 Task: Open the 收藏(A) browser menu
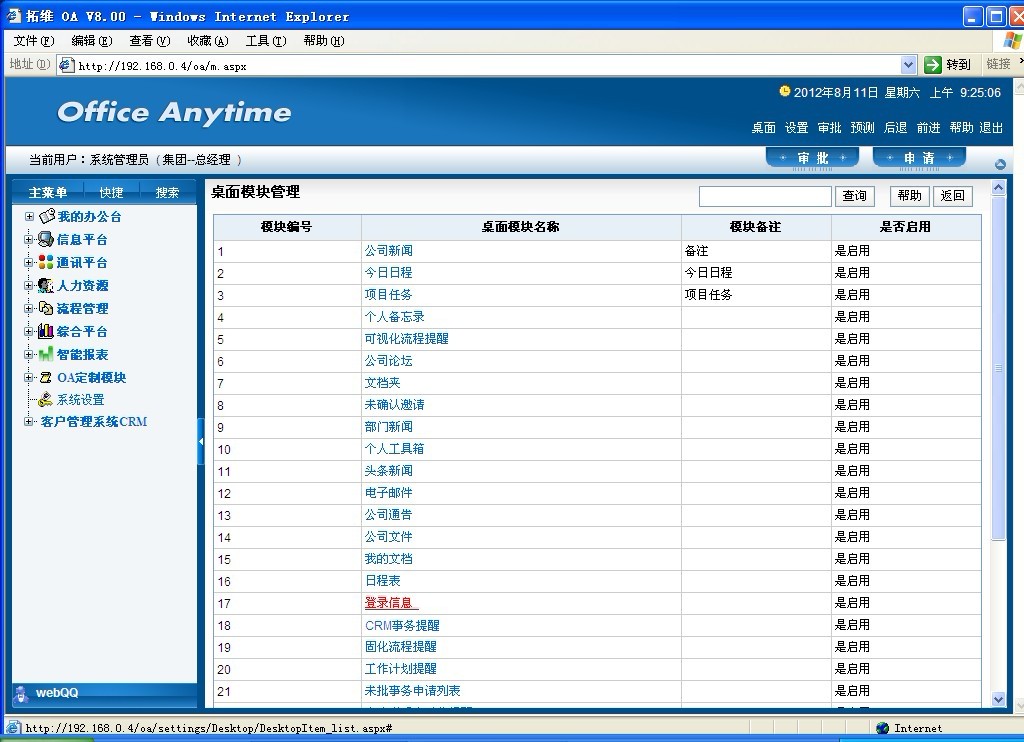coord(207,41)
